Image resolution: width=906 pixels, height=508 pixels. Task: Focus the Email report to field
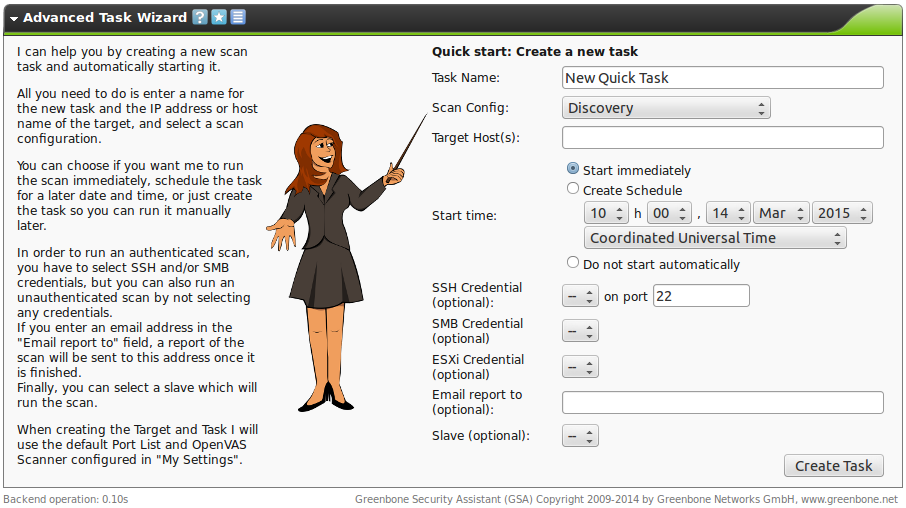pyautogui.click(x=723, y=403)
